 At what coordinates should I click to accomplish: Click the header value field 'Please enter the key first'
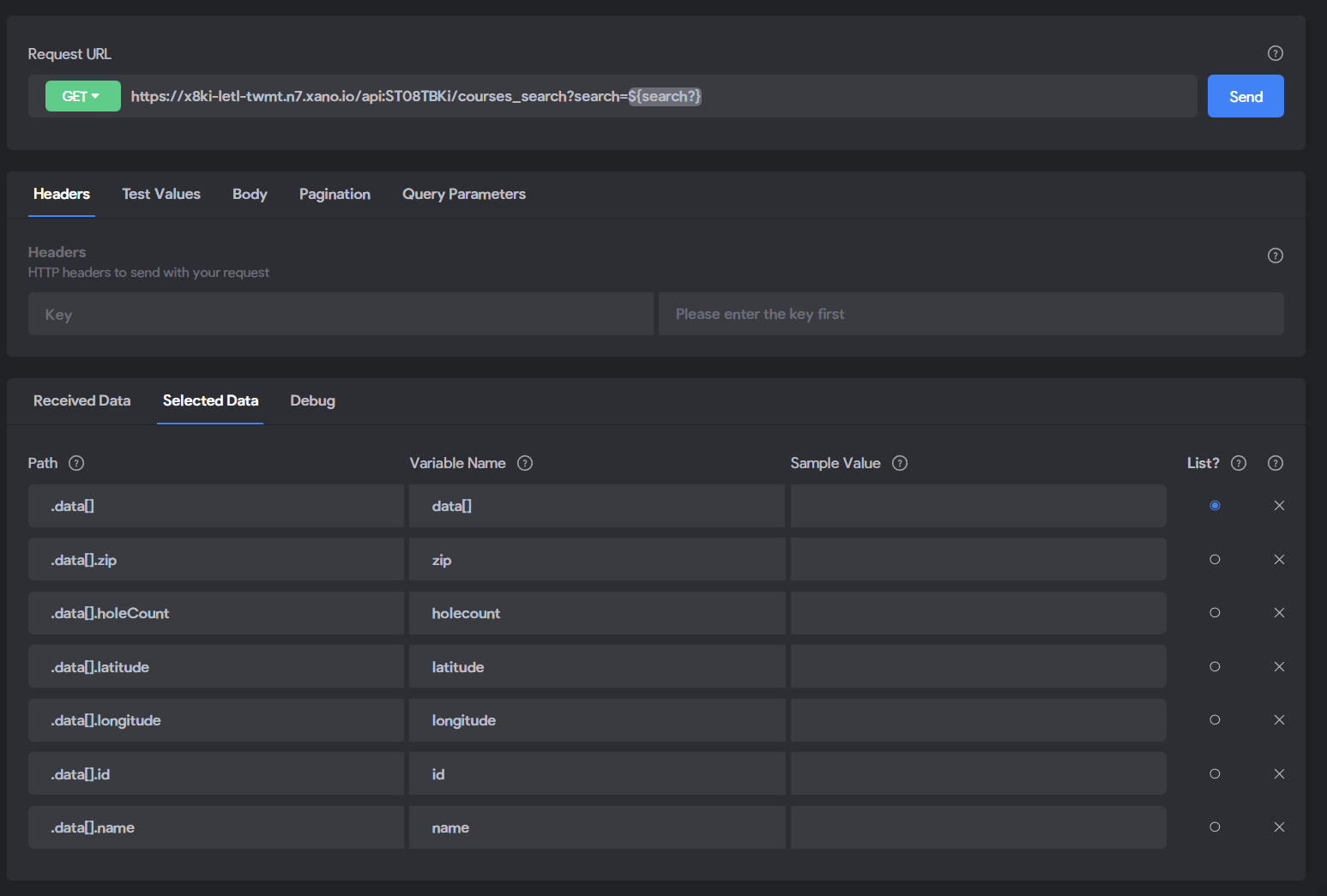pos(971,314)
